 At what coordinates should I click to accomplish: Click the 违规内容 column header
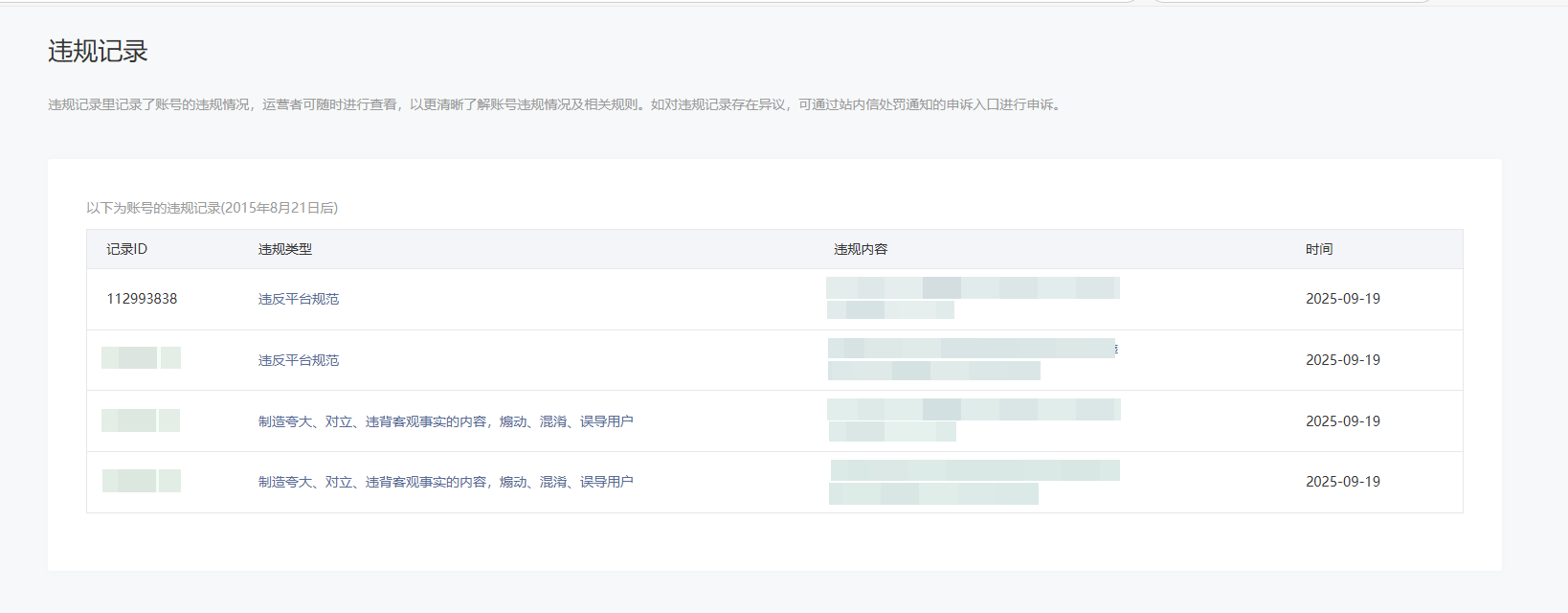(860, 249)
